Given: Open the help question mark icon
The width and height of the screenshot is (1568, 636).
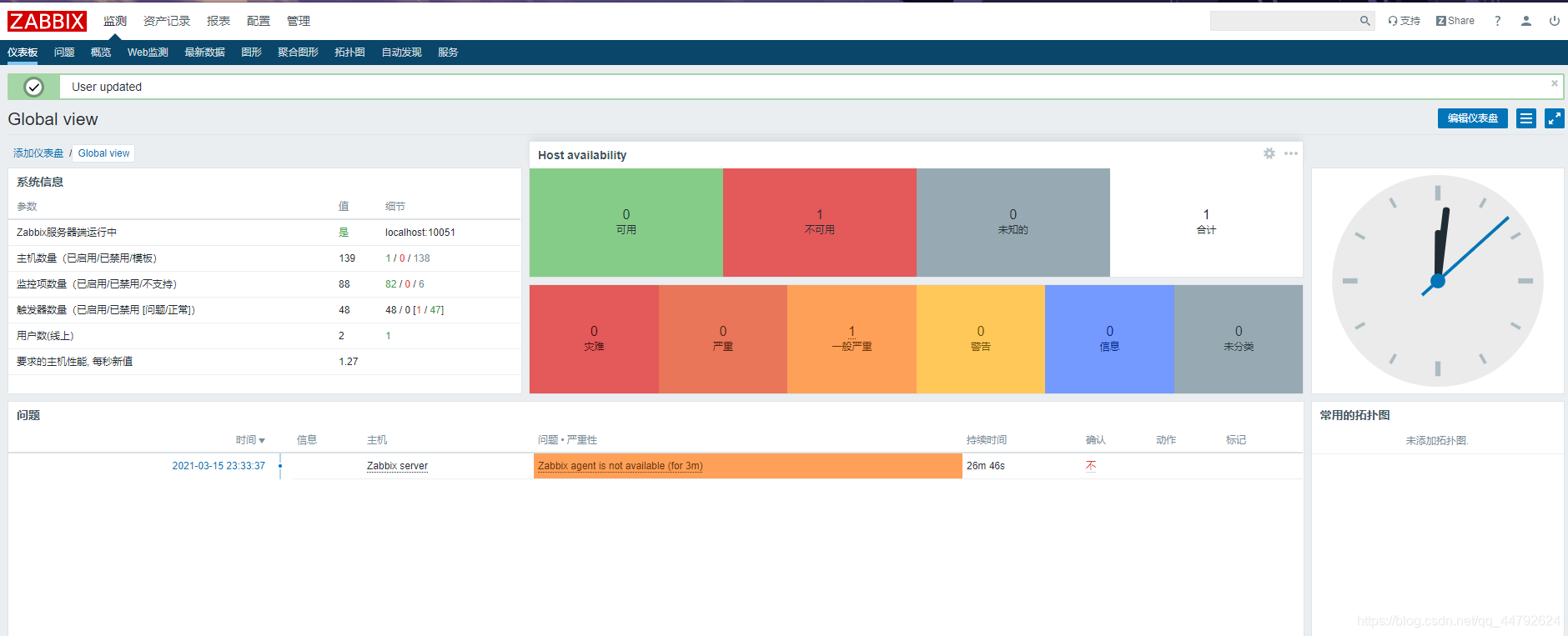Looking at the screenshot, I should 1498,21.
